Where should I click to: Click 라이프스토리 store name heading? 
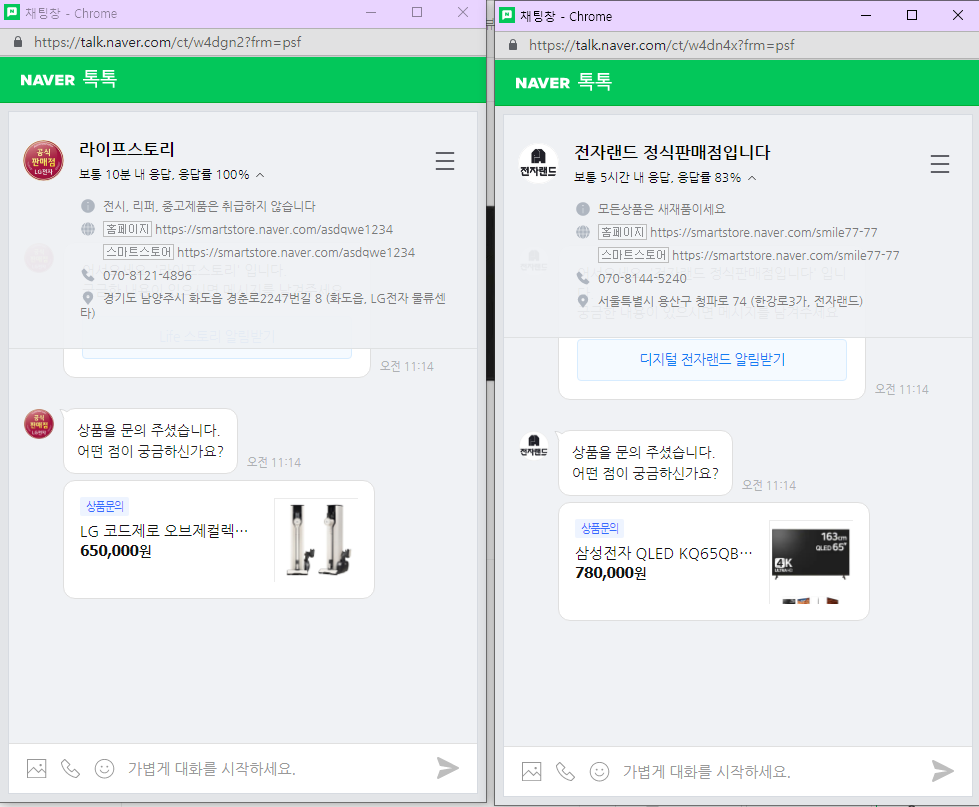[127, 149]
